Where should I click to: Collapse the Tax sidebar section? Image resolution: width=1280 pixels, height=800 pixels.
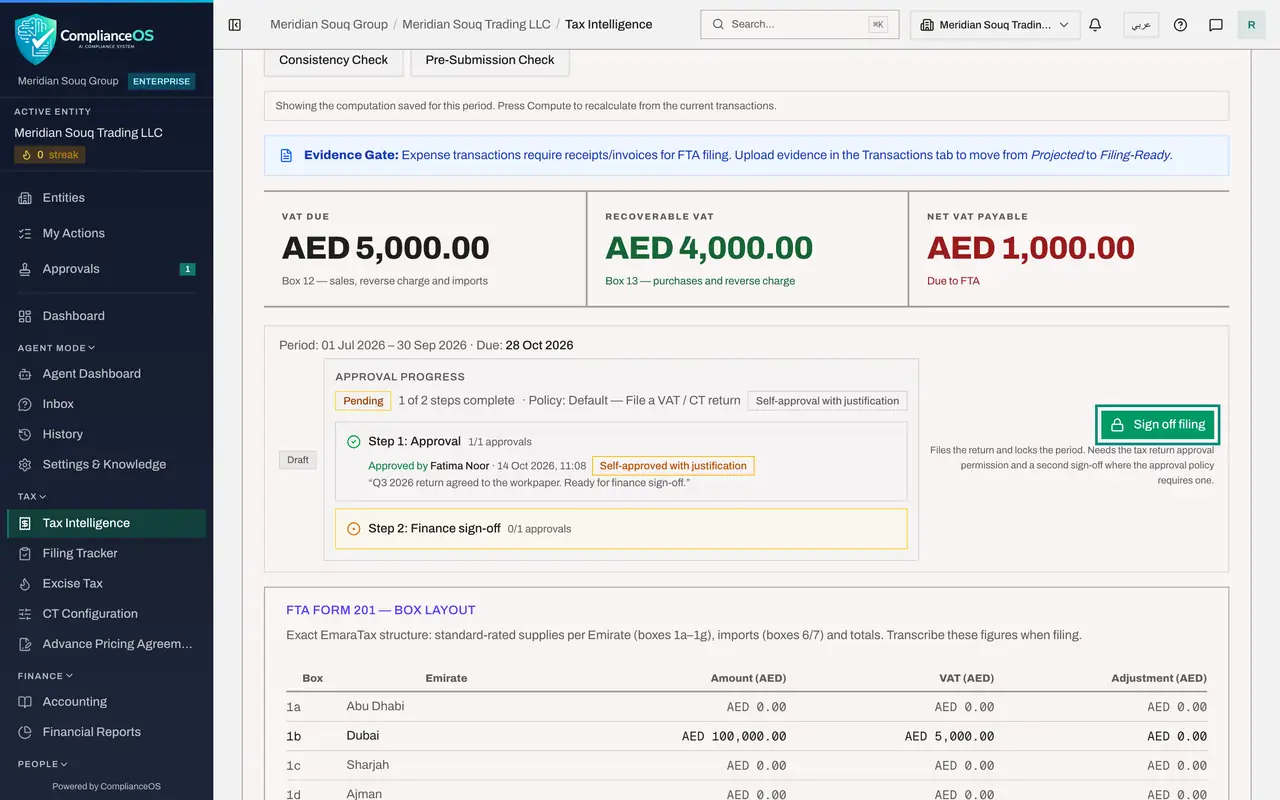pyautogui.click(x=32, y=496)
